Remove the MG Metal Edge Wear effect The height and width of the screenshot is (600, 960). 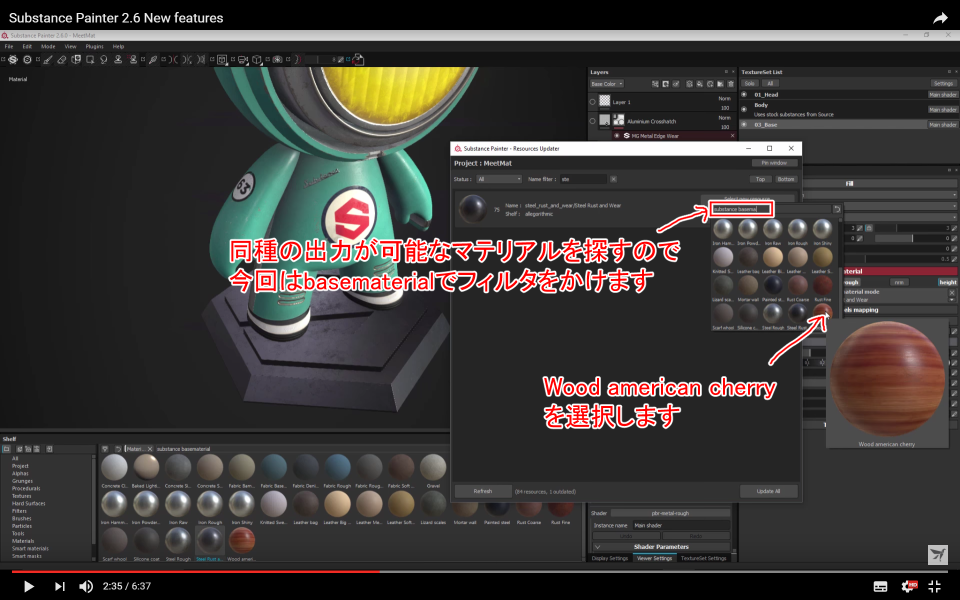coord(732,136)
